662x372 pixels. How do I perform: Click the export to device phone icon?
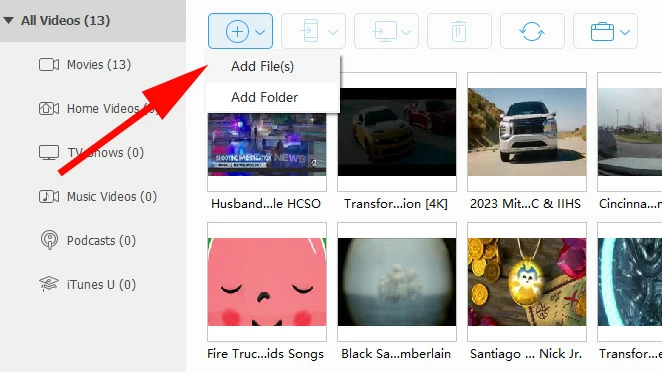pos(309,31)
